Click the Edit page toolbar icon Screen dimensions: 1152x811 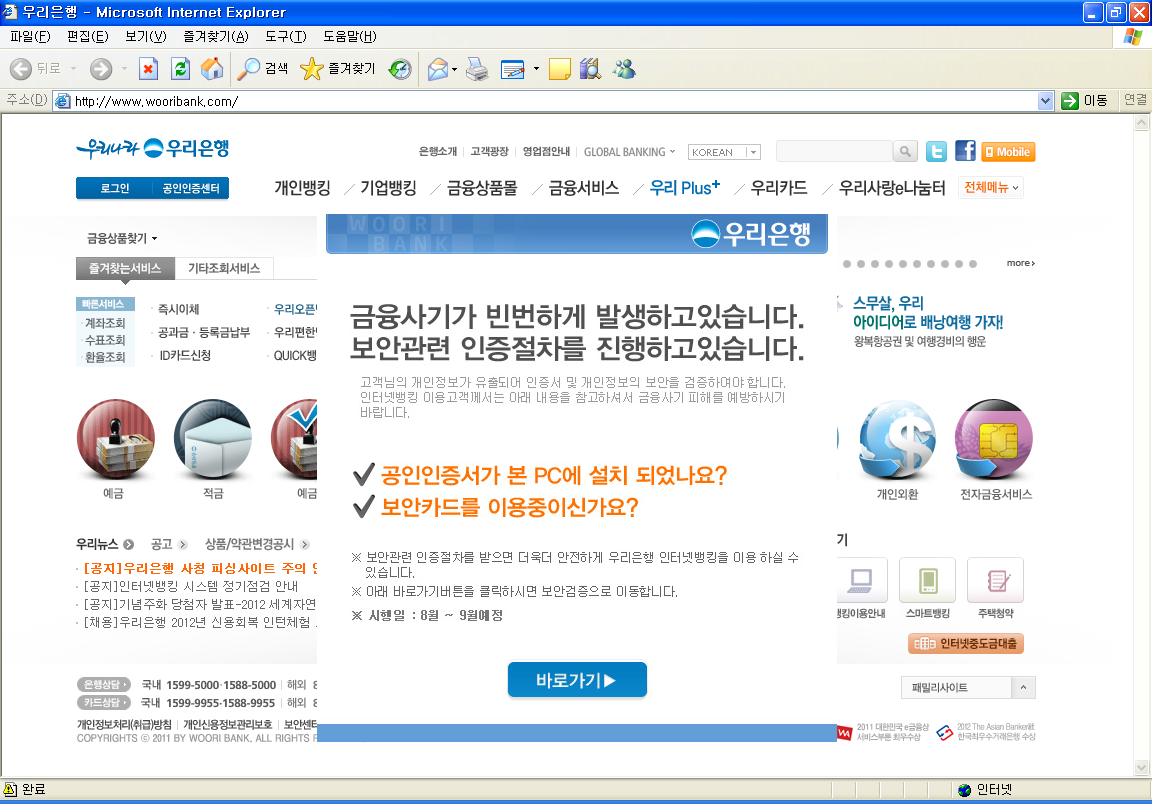512,69
